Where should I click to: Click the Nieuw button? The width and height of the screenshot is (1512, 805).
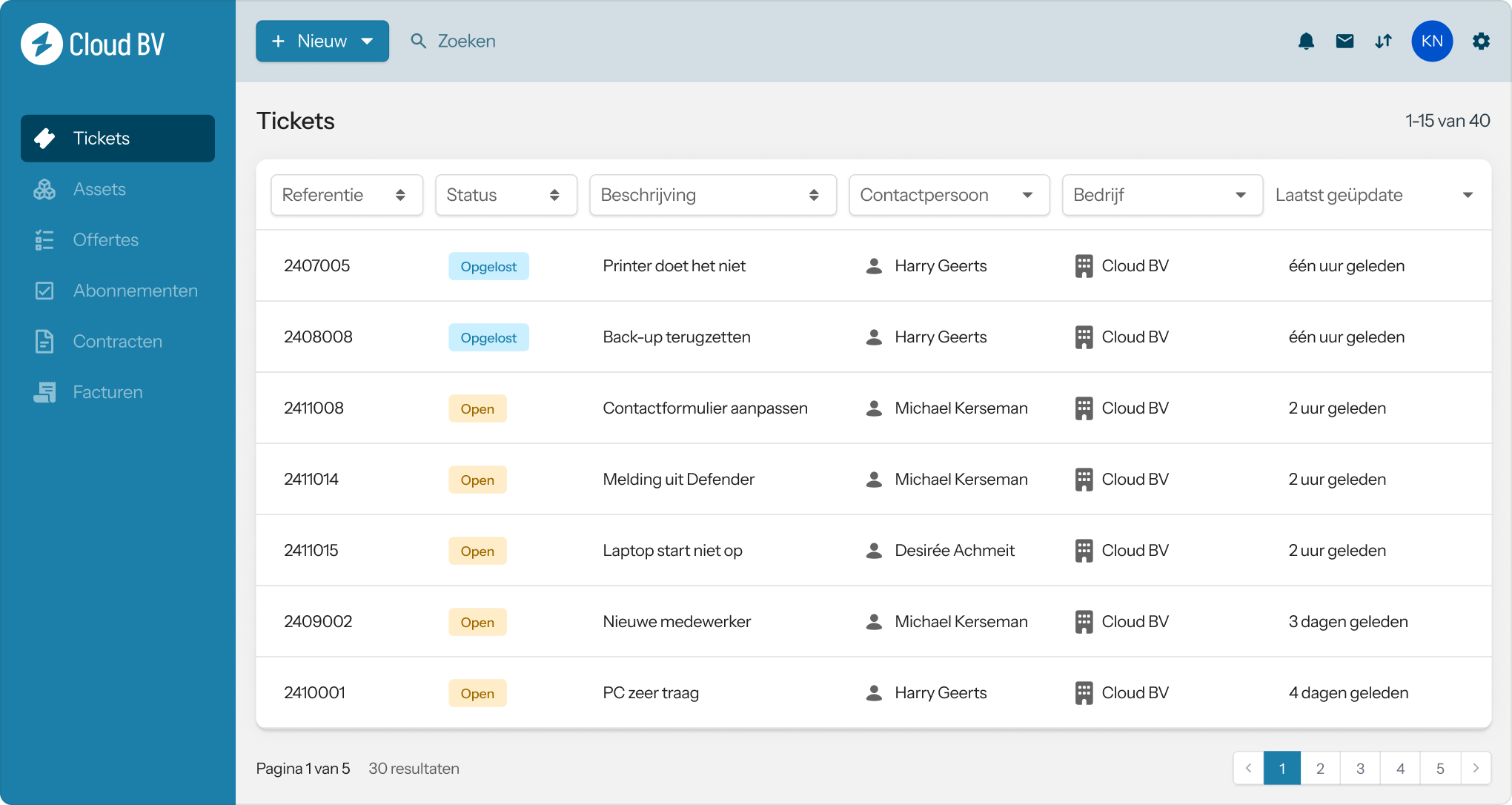tap(322, 42)
